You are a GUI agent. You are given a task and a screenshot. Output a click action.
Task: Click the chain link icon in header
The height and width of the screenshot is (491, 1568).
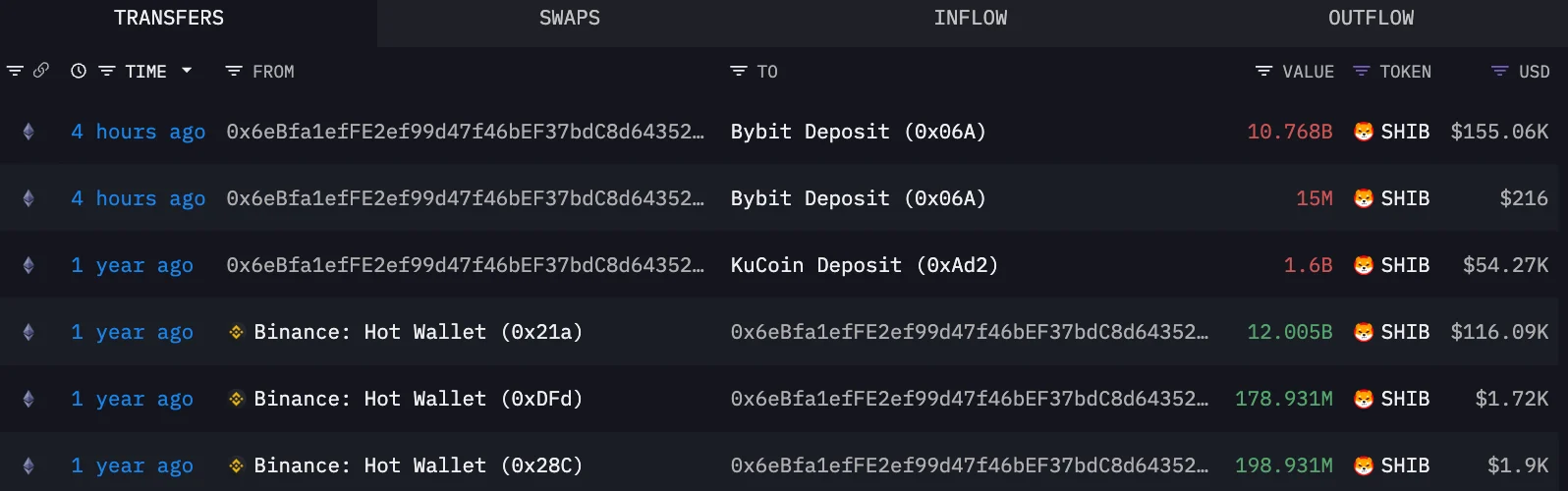[41, 71]
